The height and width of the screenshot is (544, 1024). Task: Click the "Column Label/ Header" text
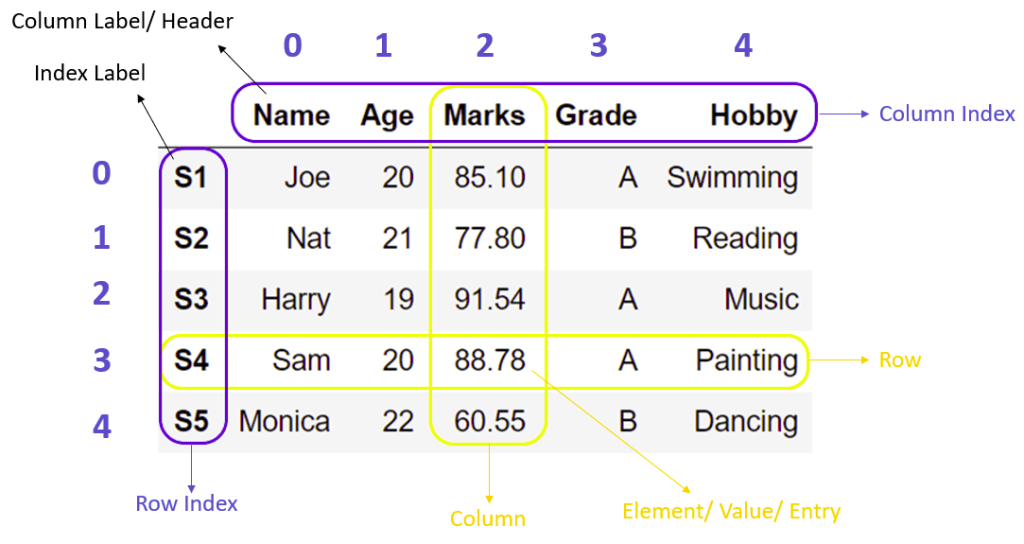pyautogui.click(x=122, y=20)
